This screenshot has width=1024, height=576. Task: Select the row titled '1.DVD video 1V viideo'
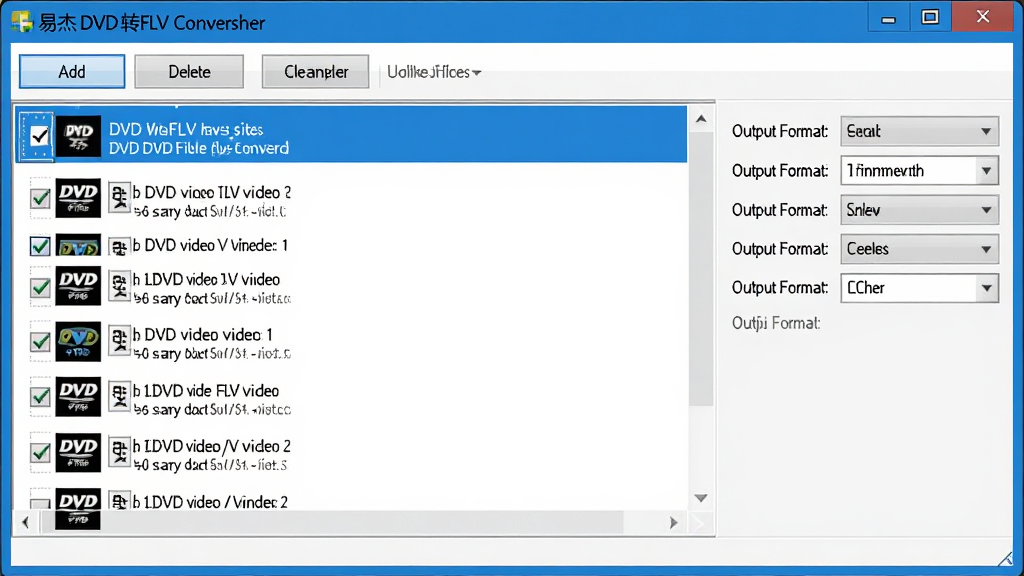(x=351, y=287)
